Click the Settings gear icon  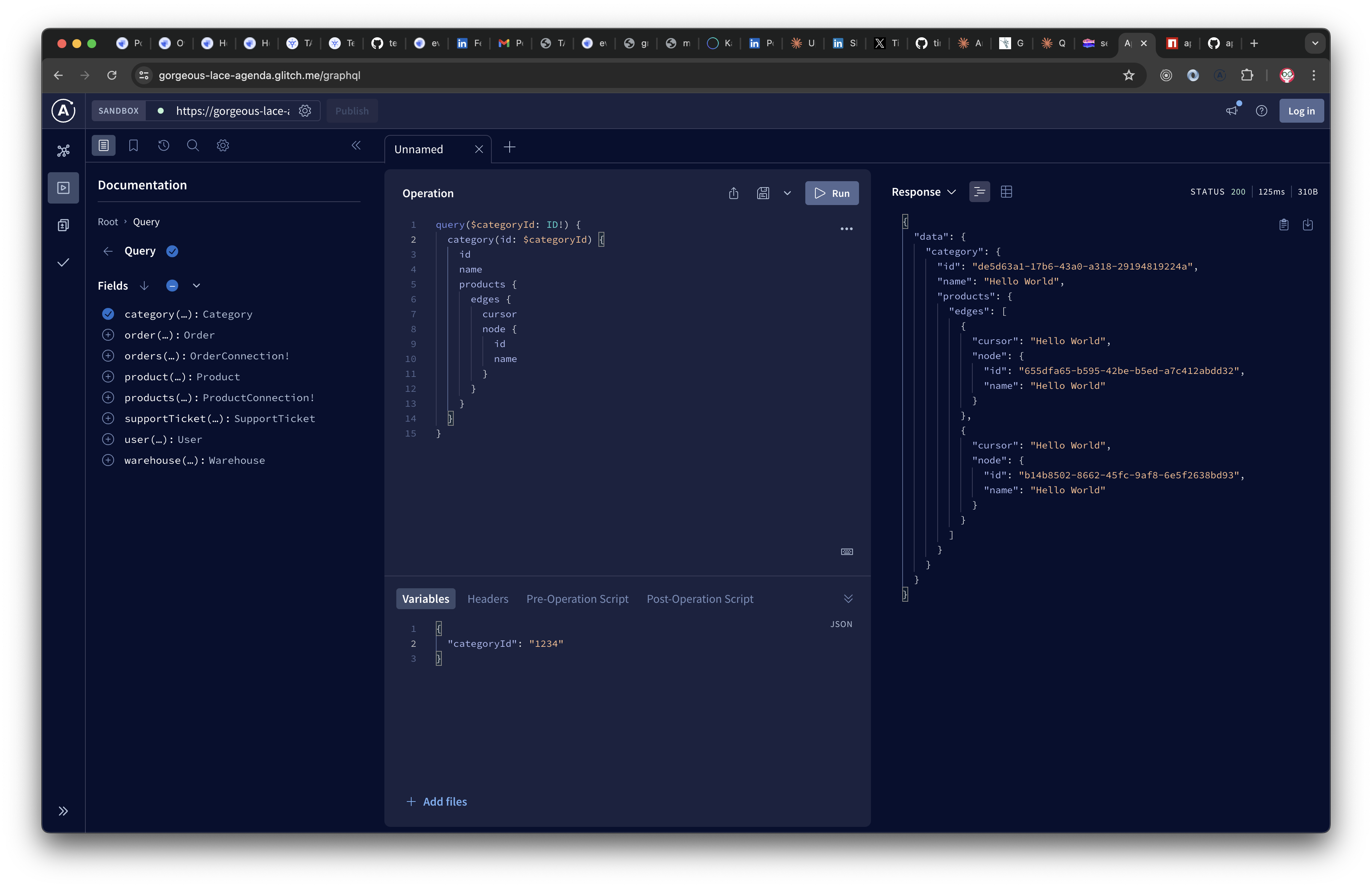click(224, 145)
